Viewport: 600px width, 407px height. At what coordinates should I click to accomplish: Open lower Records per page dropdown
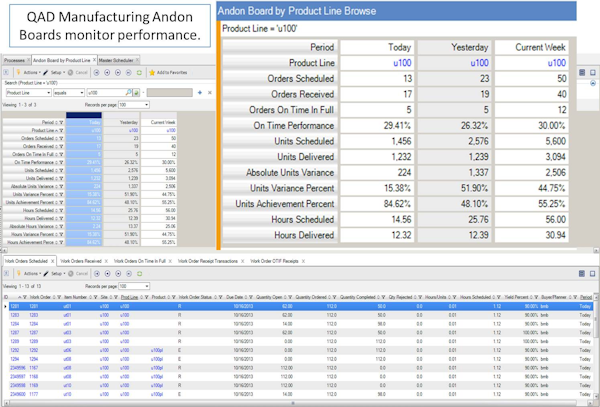click(x=147, y=286)
